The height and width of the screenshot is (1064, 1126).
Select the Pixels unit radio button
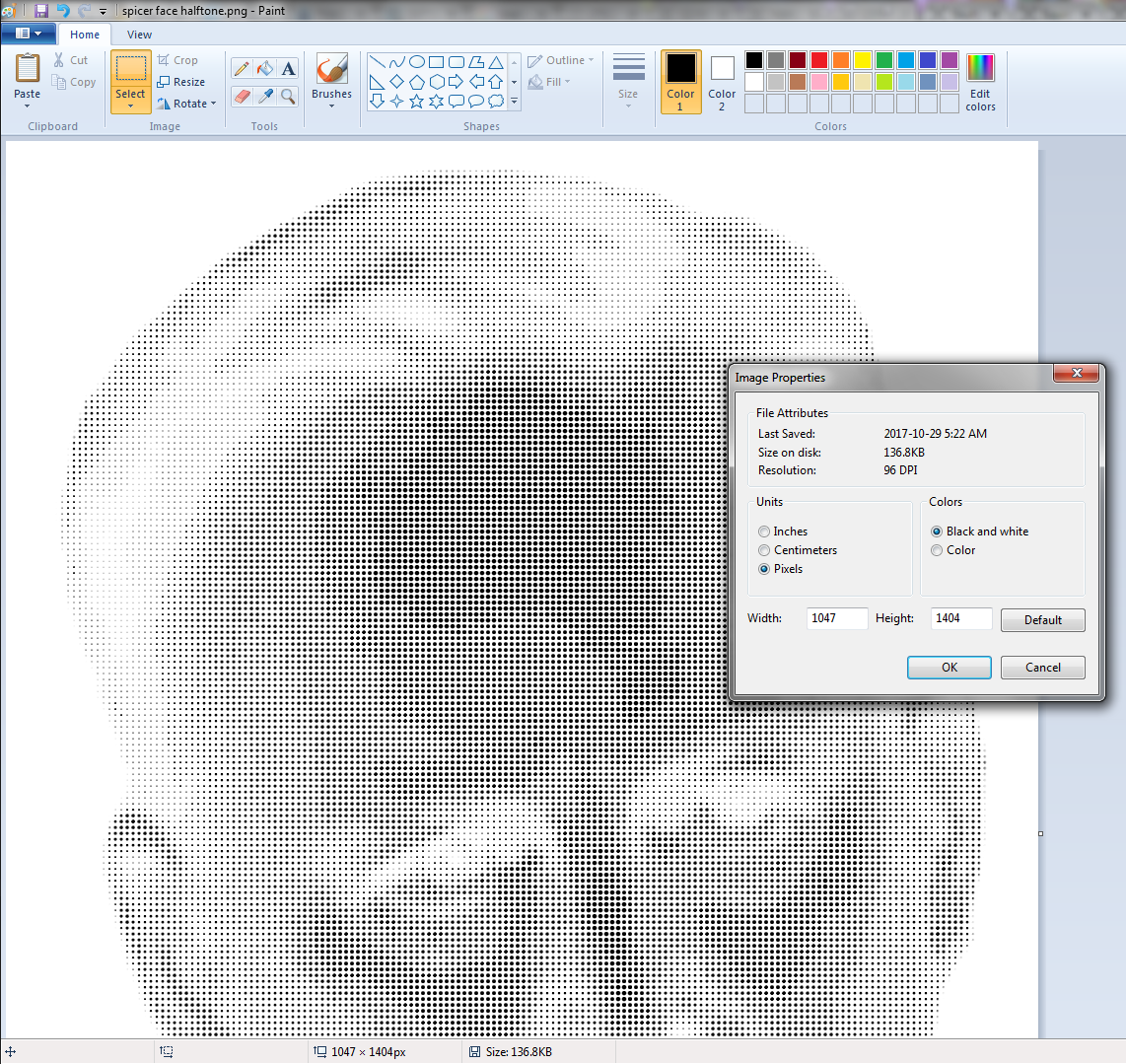click(x=764, y=569)
